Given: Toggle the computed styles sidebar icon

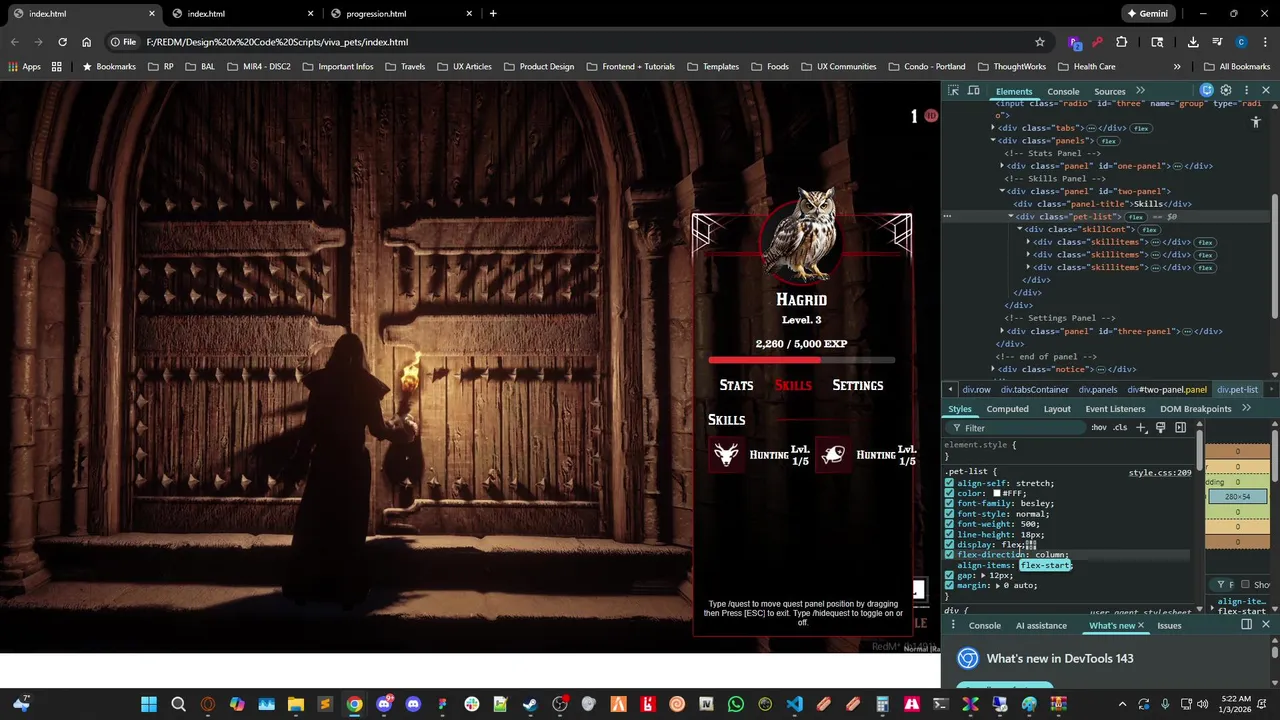Looking at the screenshot, I should point(1180,428).
